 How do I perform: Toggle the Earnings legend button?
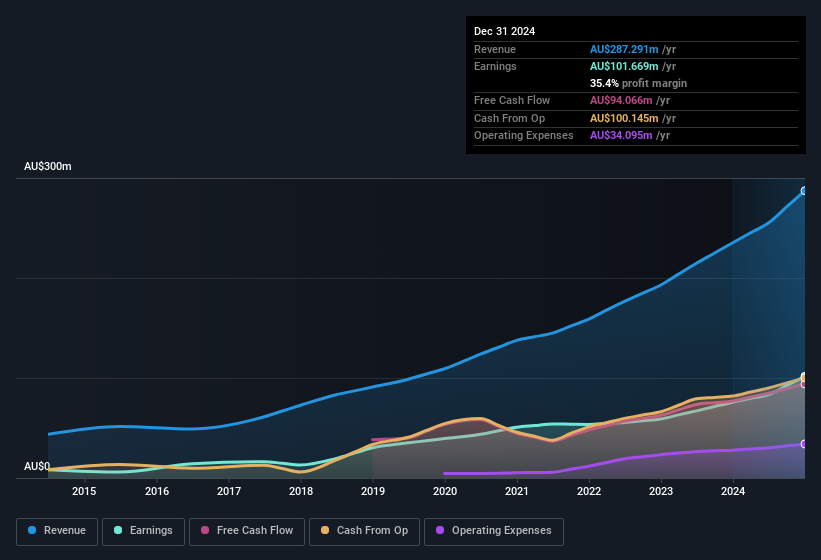143,531
